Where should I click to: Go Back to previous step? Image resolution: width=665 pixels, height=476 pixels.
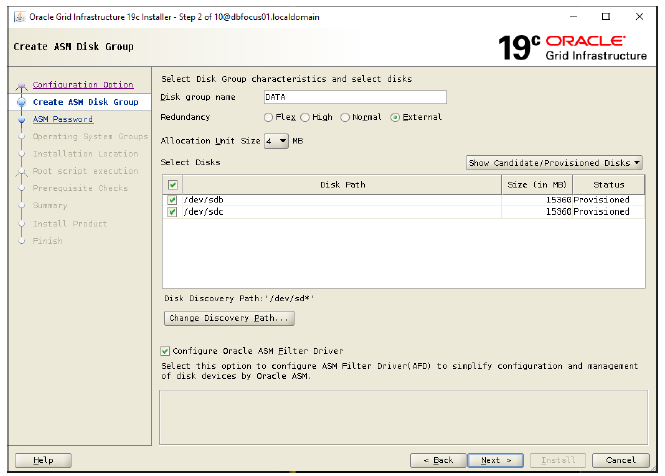tap(439, 460)
